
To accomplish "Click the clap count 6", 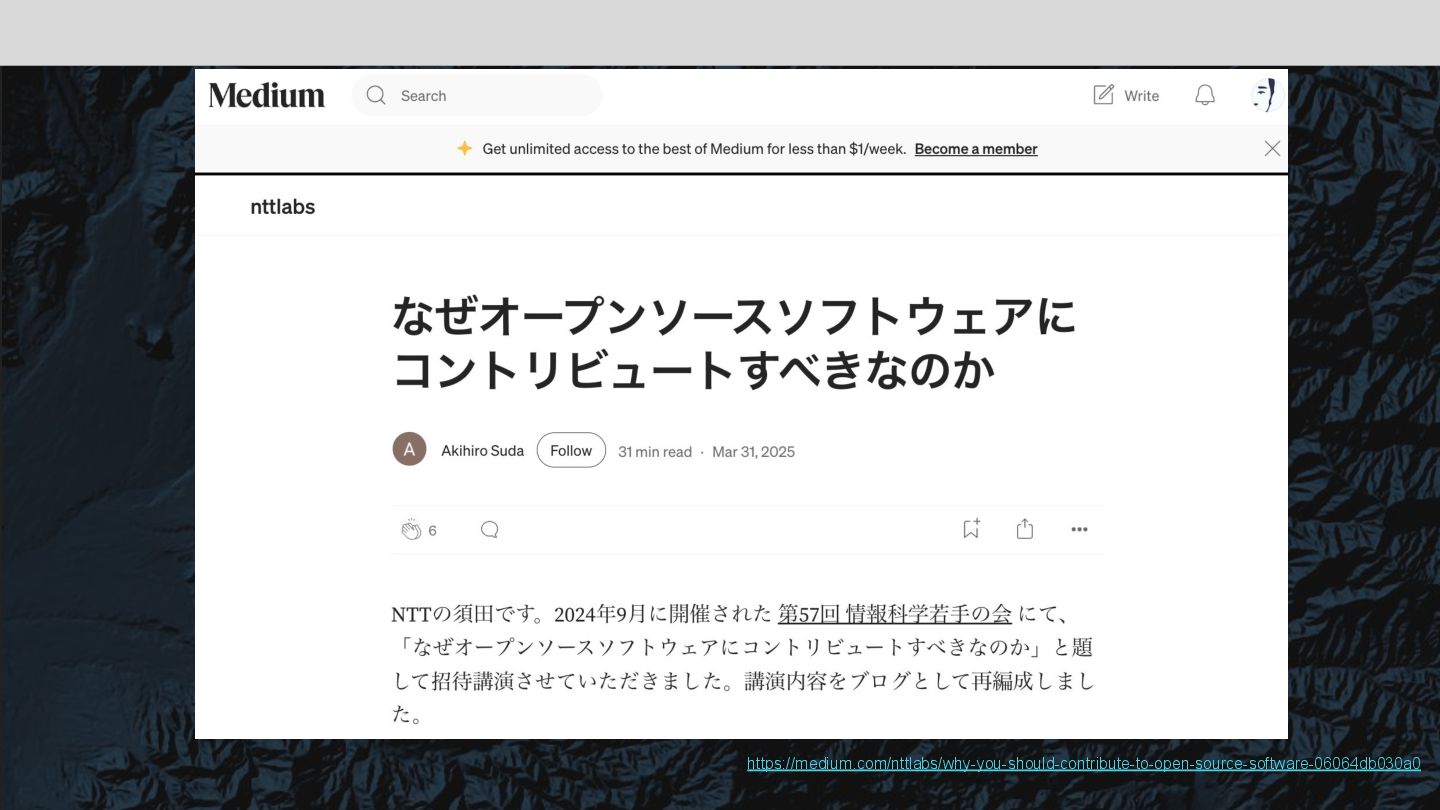I will point(433,531).
